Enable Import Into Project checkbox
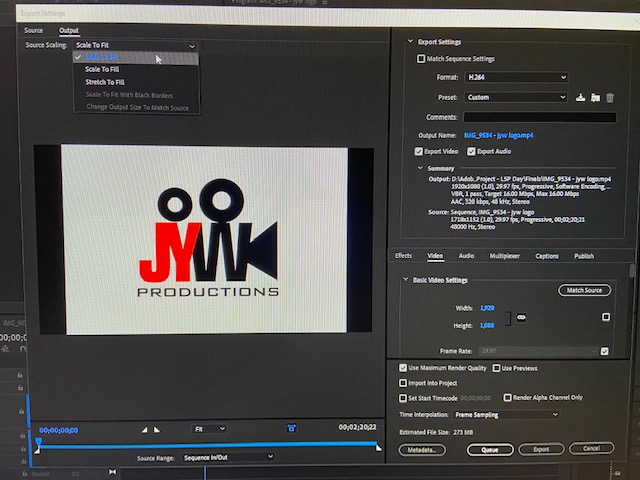Image resolution: width=640 pixels, height=480 pixels. pyautogui.click(x=403, y=383)
